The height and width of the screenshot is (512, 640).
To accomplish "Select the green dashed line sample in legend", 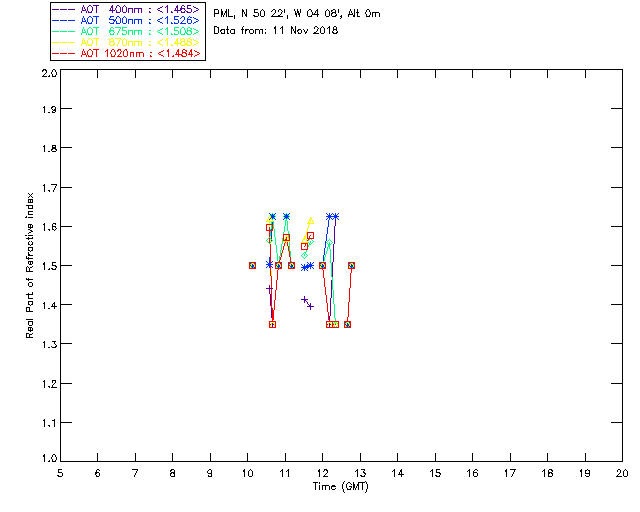I will click(64, 31).
